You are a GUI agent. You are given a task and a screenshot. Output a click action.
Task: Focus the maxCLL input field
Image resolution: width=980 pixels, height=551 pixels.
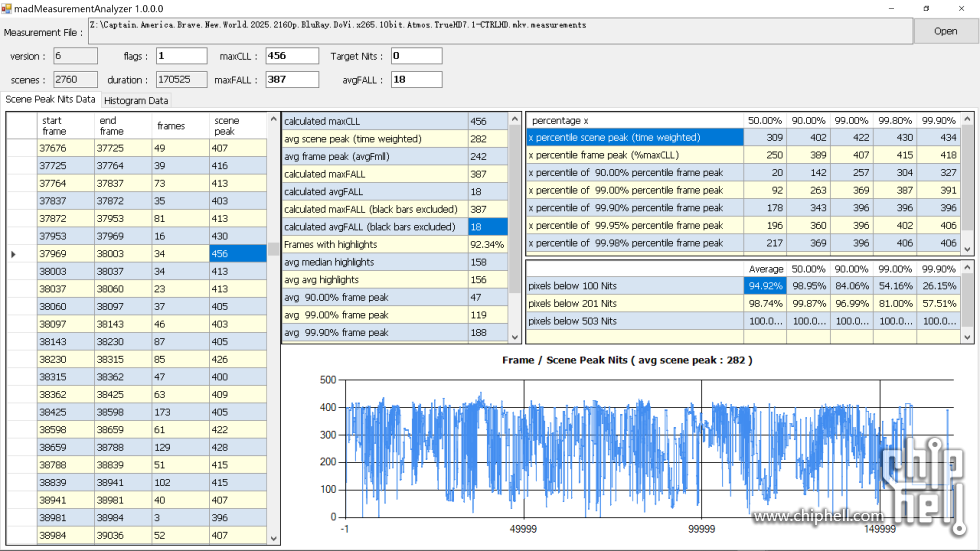point(291,56)
